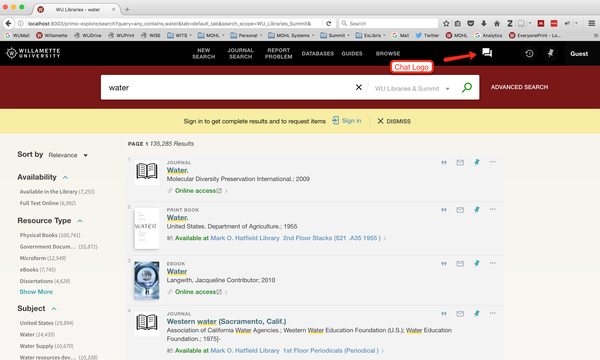Open Report Problem menu item

tap(279, 53)
